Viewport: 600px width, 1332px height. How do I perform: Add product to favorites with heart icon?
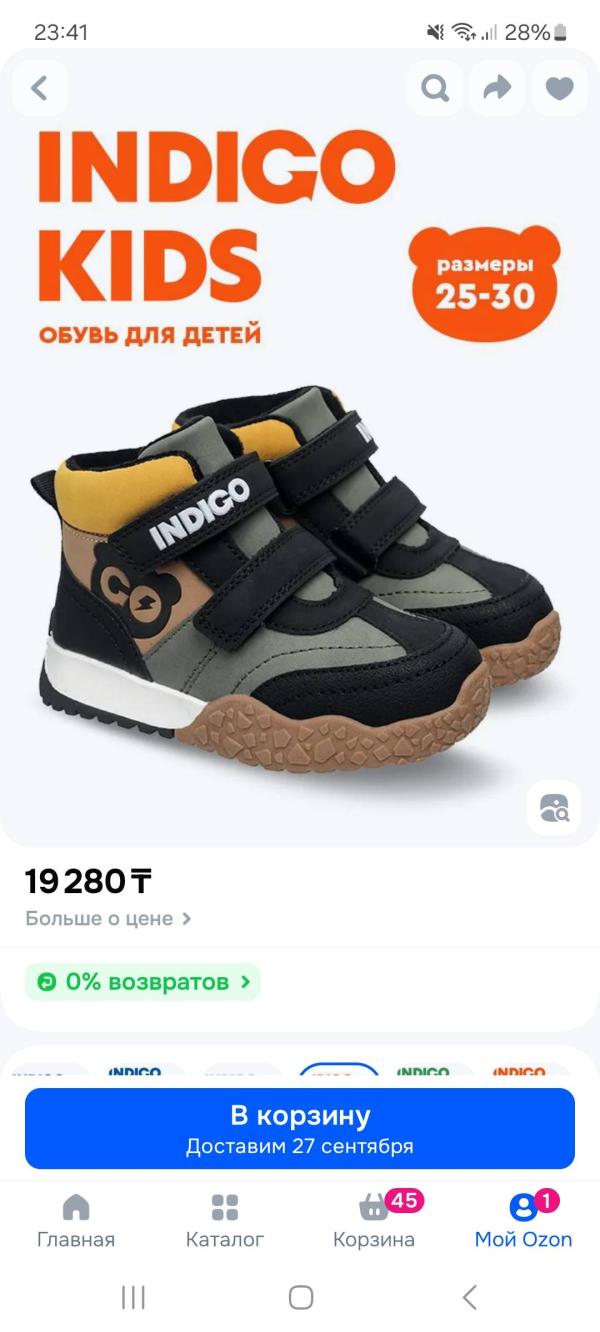click(x=559, y=88)
